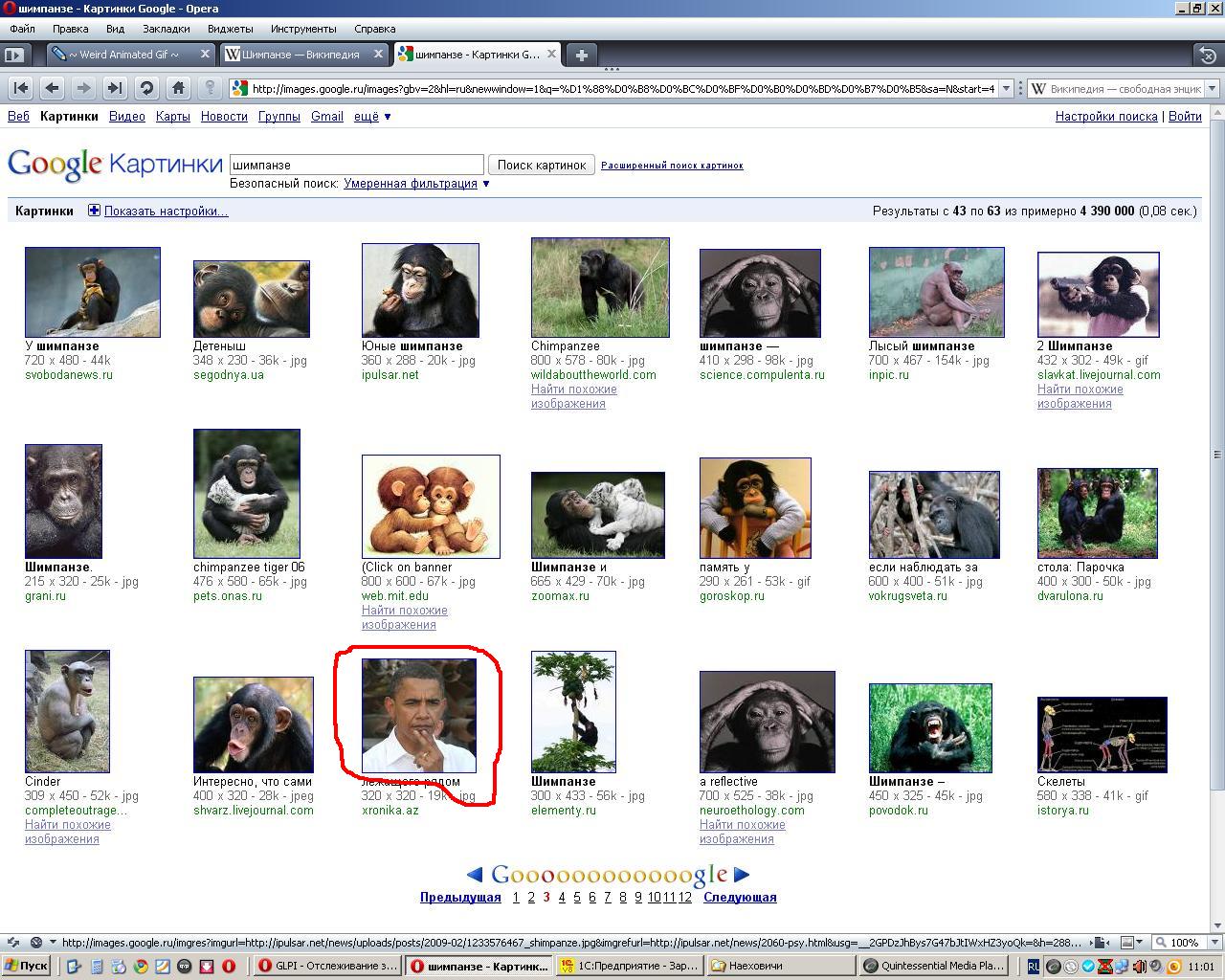
Task: Switch to 1С:Предприятие taskbar window
Action: [631, 966]
